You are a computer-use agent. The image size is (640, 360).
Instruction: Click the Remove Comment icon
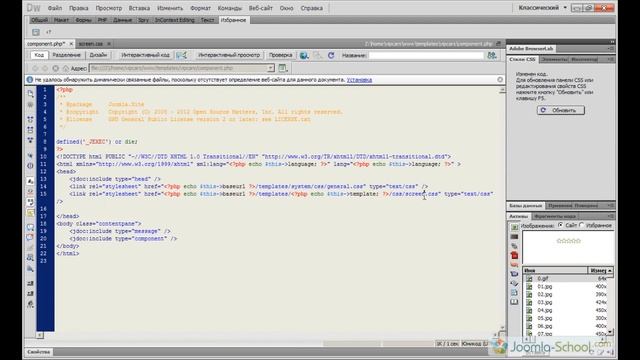click(x=31, y=237)
